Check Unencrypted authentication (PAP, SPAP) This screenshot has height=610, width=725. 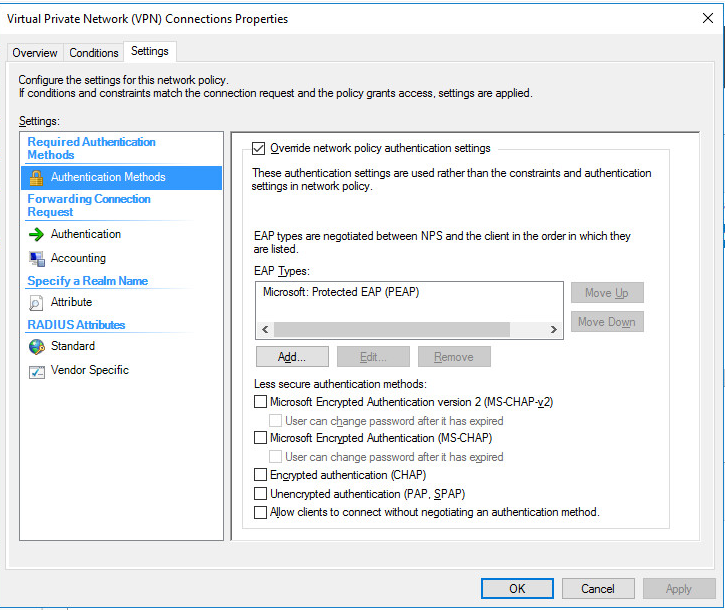click(261, 494)
